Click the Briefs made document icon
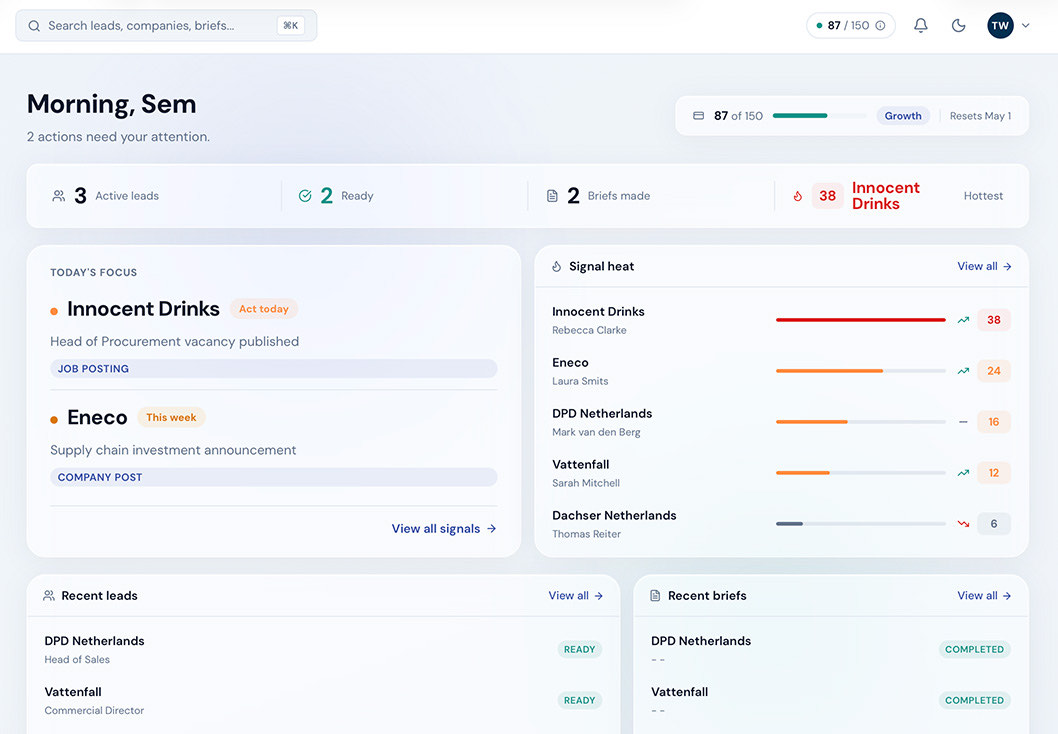Viewport: 1058px width, 734px height. (552, 196)
